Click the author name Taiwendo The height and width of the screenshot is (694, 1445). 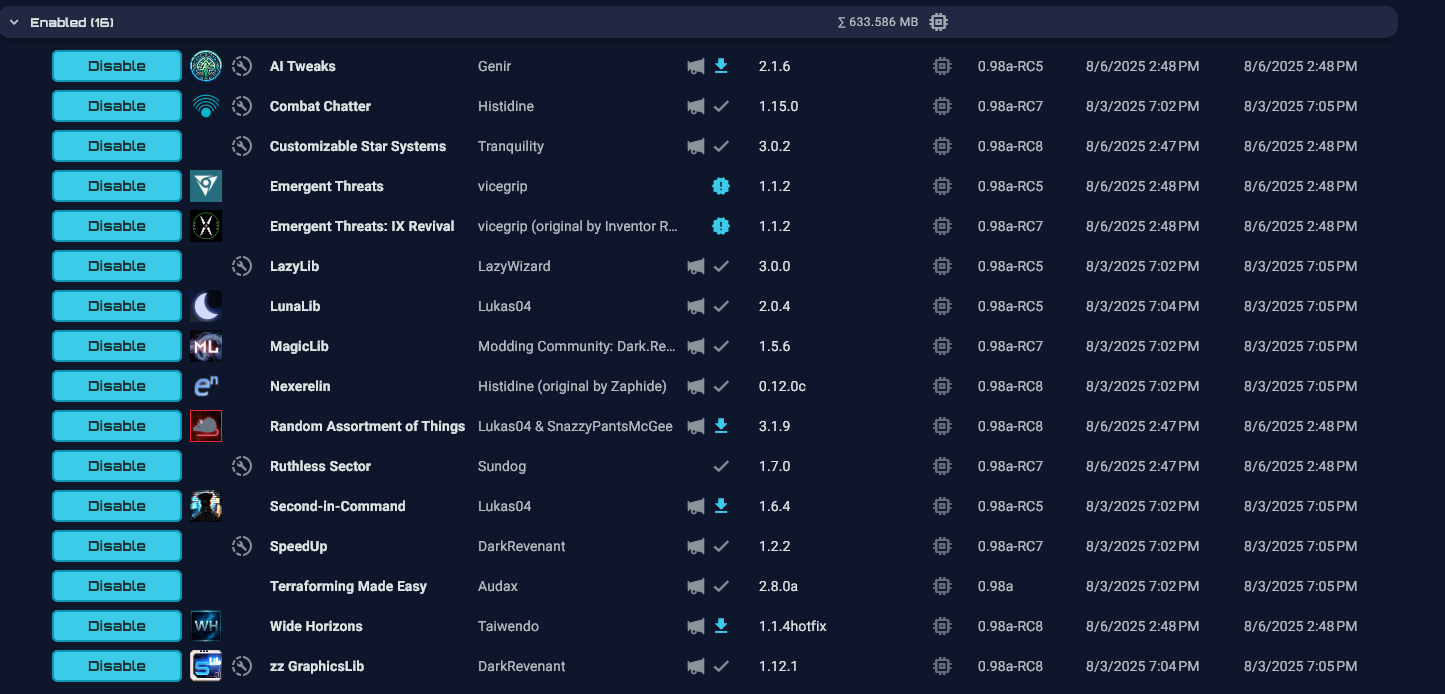(x=508, y=626)
